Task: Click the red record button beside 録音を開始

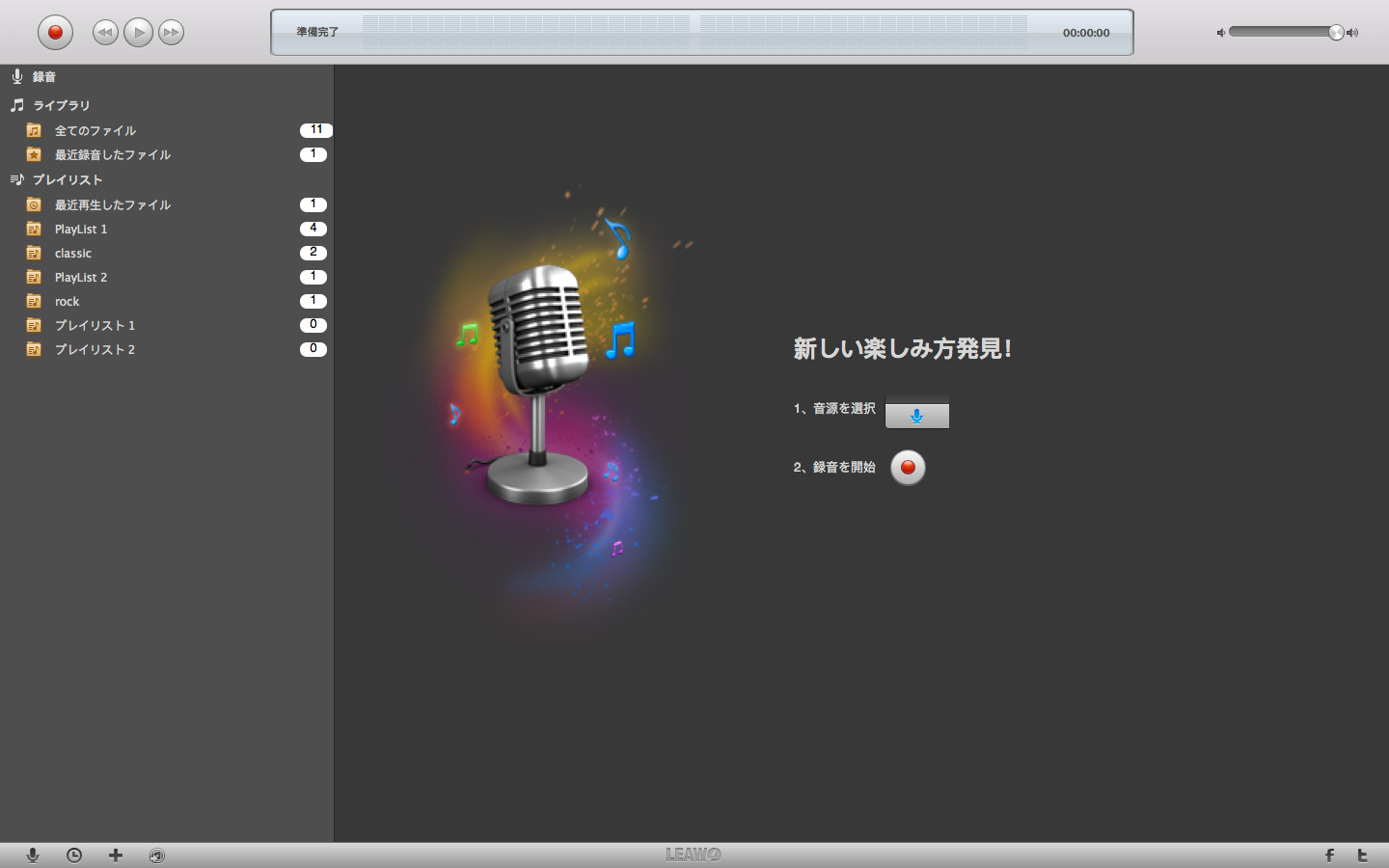Action: pyautogui.click(x=908, y=468)
